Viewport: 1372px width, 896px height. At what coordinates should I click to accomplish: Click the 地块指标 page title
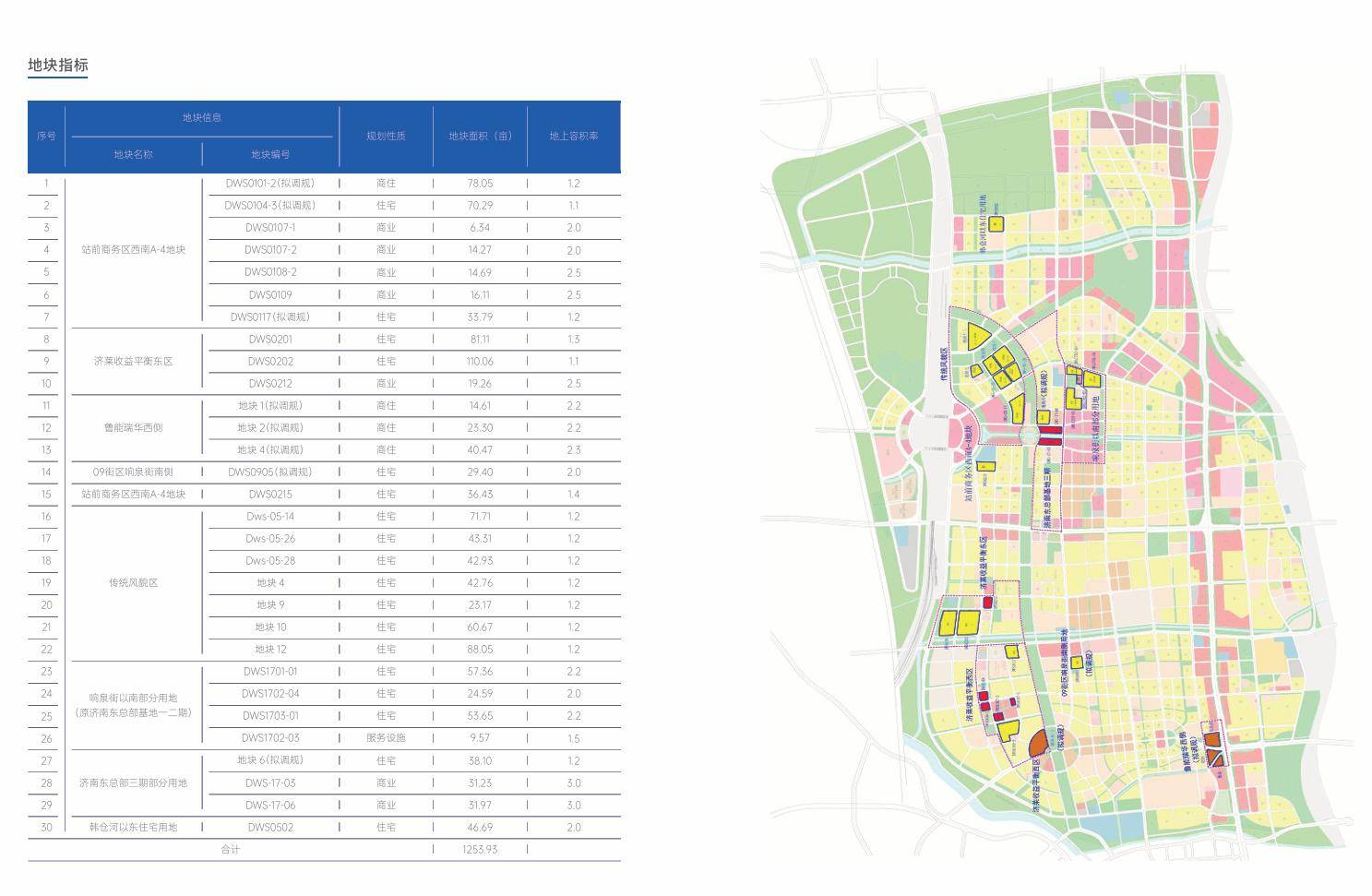click(x=58, y=66)
